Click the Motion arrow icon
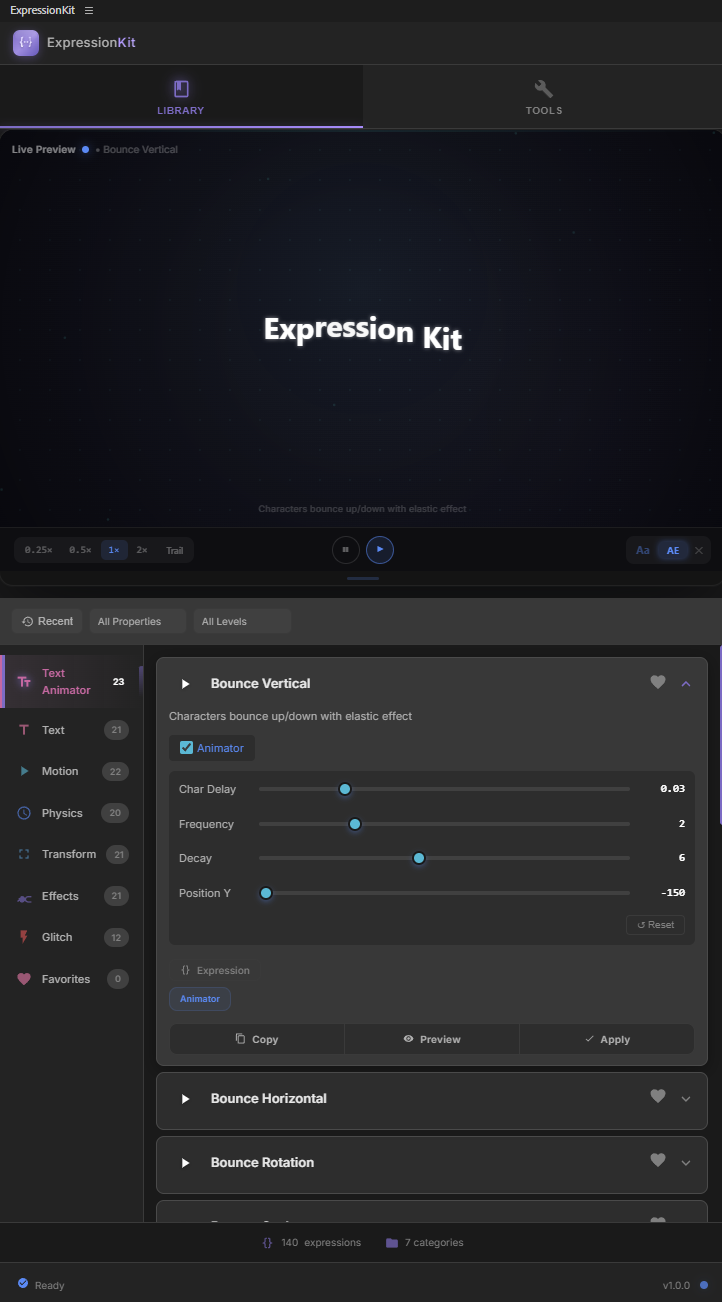Viewport: 722px width, 1302px height. pyautogui.click(x=24, y=771)
